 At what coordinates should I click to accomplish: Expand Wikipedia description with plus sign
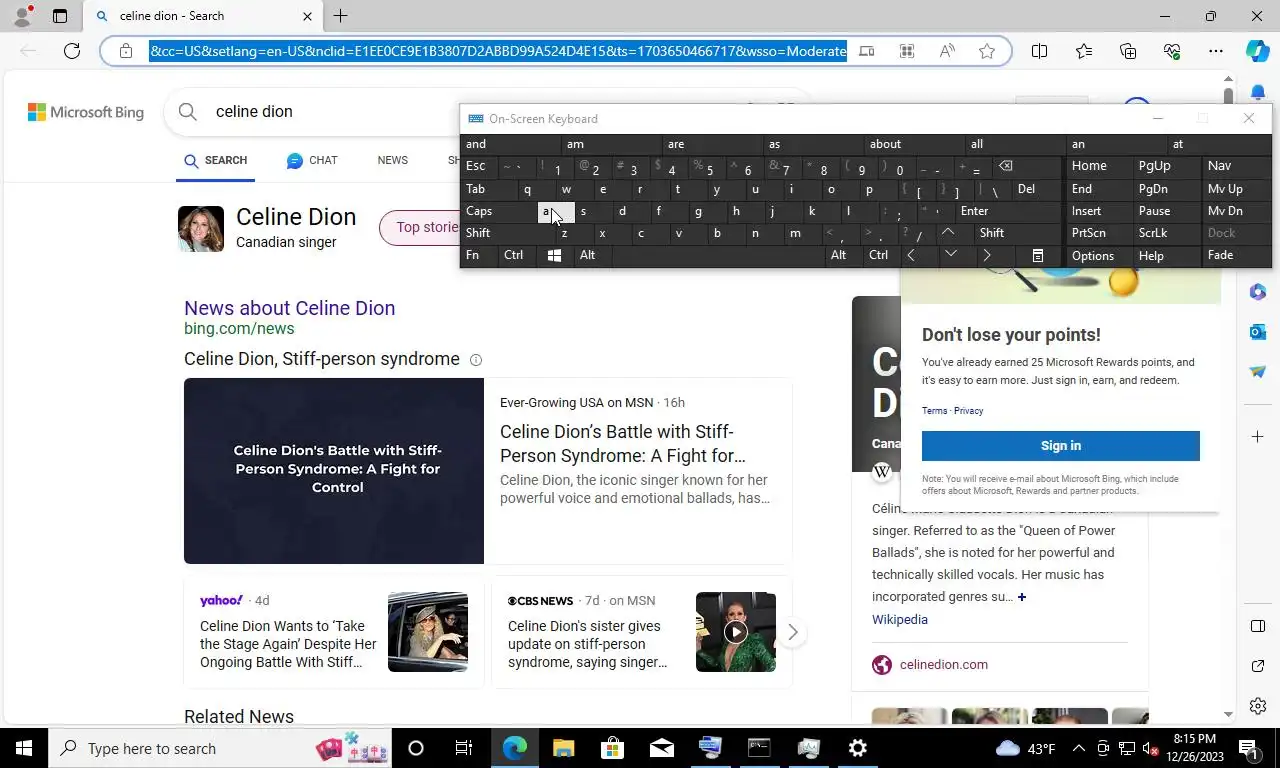(x=1021, y=597)
